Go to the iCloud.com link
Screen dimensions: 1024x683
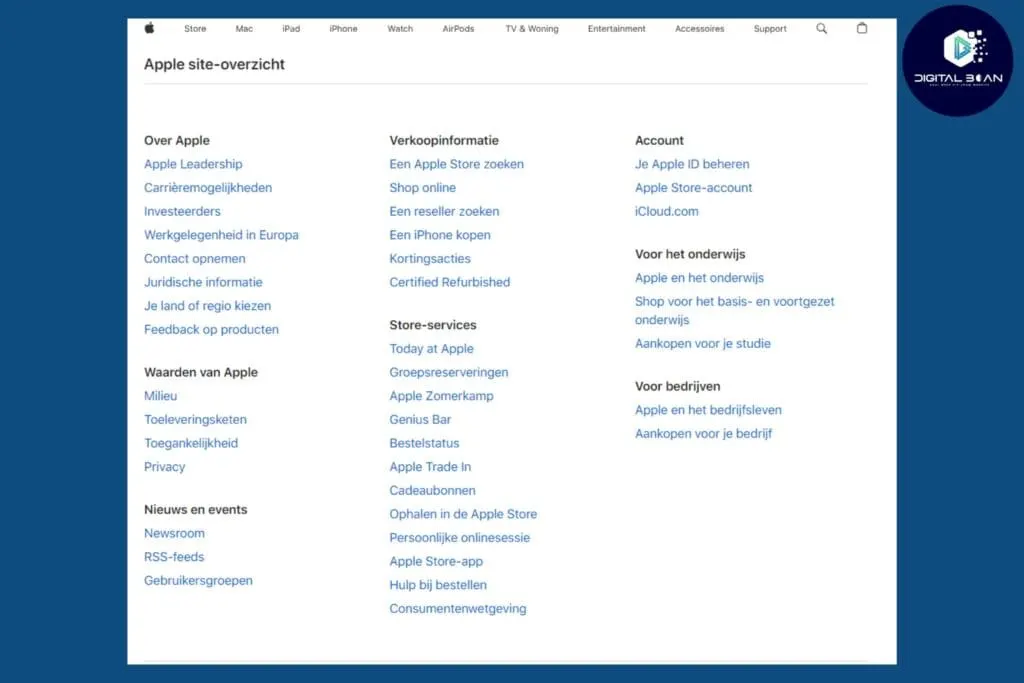click(667, 211)
